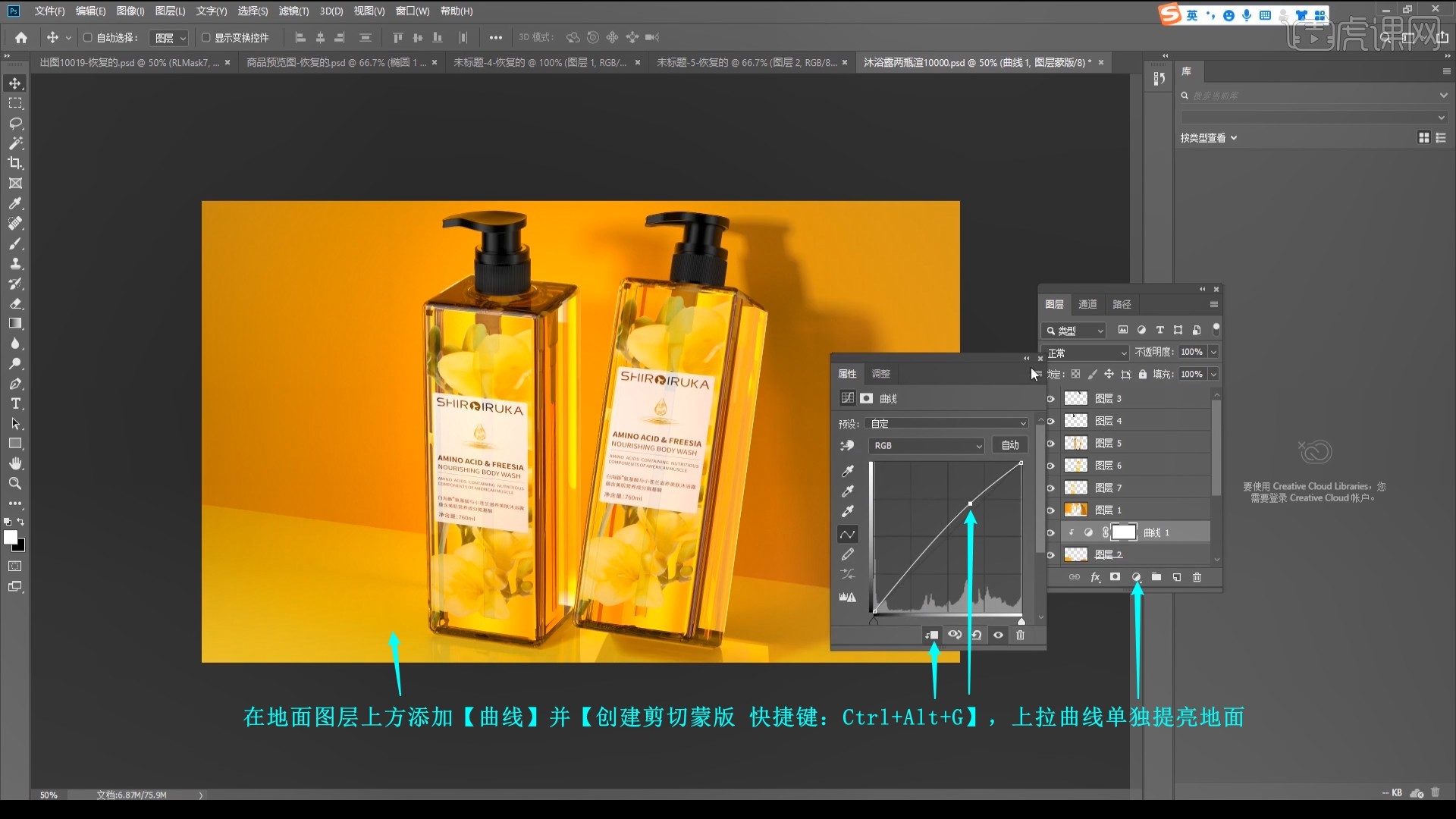This screenshot has width=1456, height=819.
Task: Open the RGB channel dropdown
Action: click(926, 446)
